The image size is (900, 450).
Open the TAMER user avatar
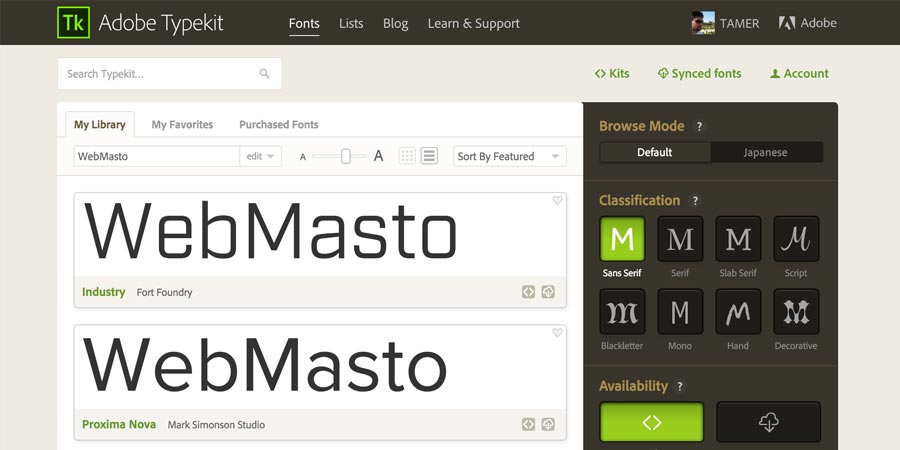pyautogui.click(x=703, y=23)
